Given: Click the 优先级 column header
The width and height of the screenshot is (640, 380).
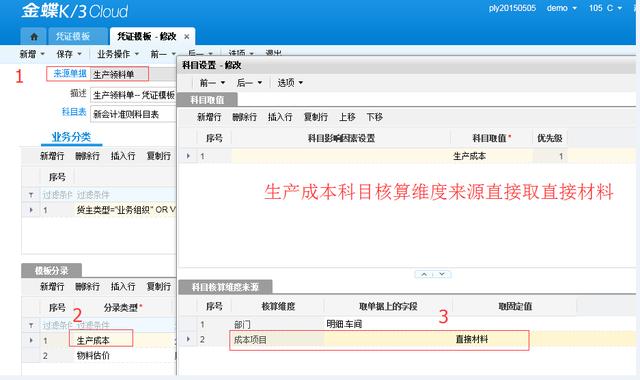Looking at the screenshot, I should click(550, 138).
